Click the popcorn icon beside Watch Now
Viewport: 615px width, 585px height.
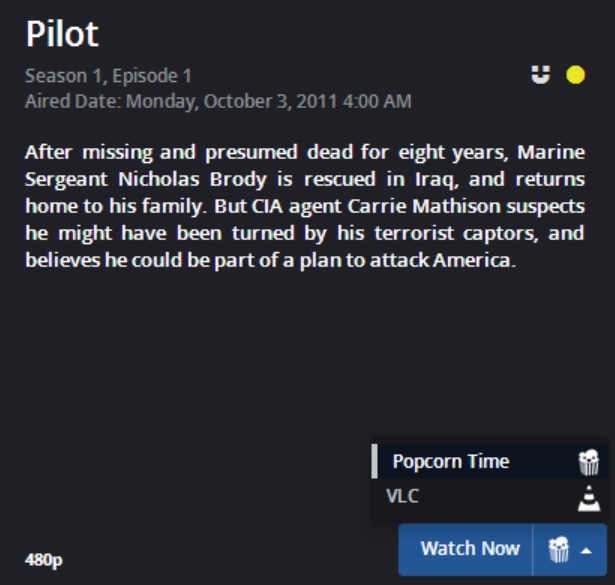click(559, 549)
